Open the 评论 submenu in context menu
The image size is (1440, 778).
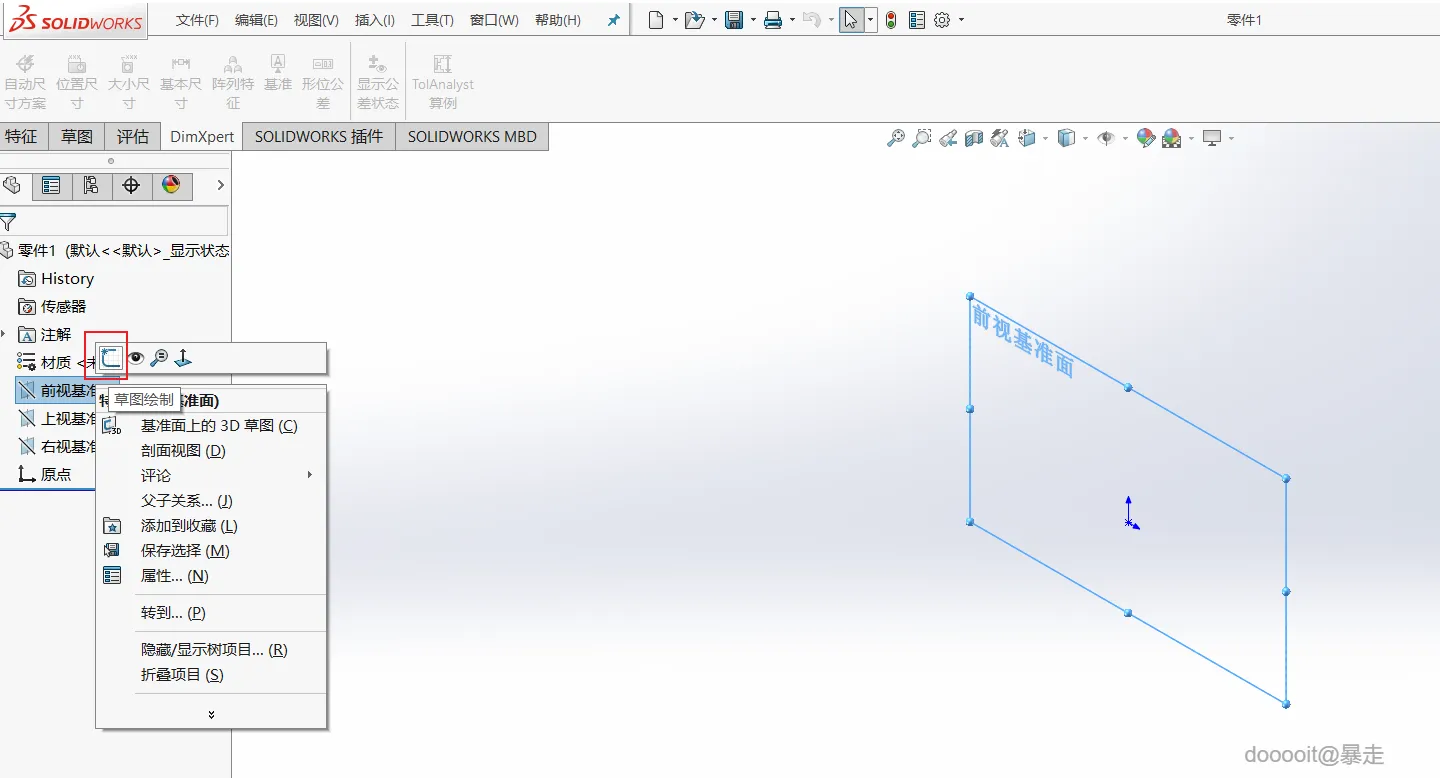212,476
